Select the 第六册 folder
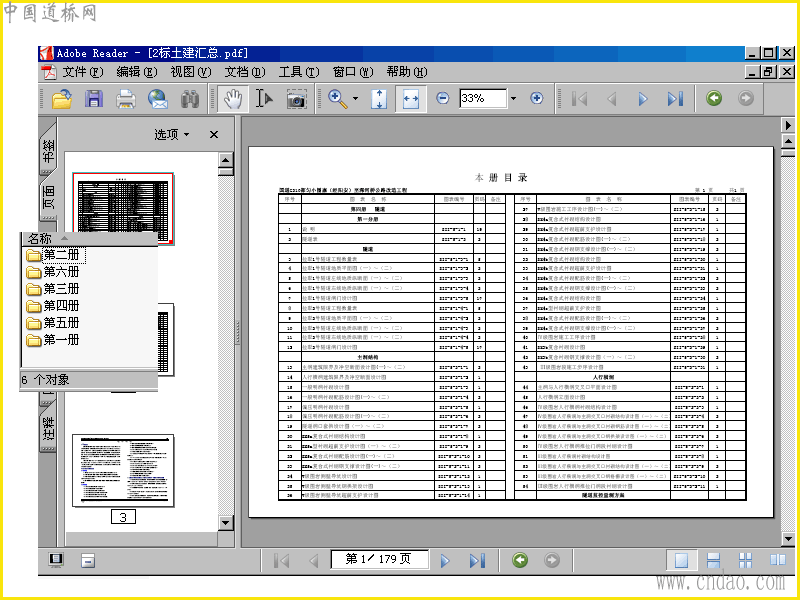Viewport: 800px width, 600px height. (53, 271)
